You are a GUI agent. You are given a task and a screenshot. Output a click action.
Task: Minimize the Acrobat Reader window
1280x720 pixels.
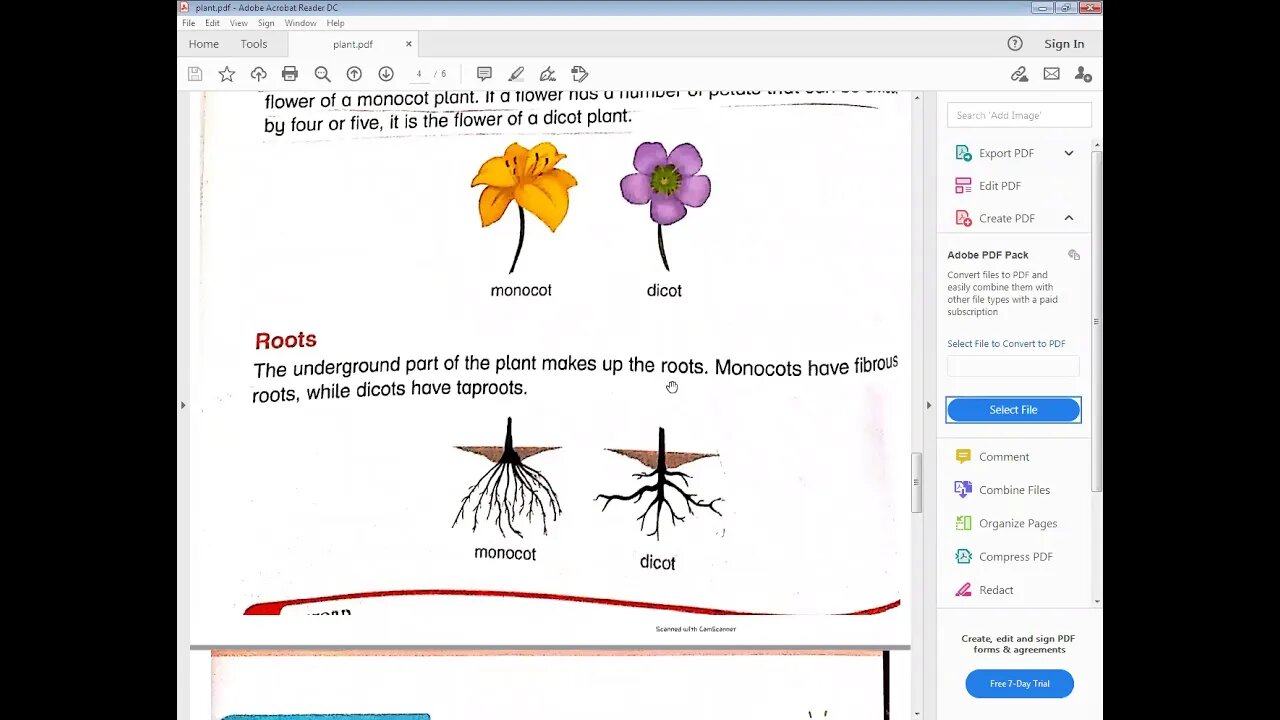pyautogui.click(x=1043, y=8)
